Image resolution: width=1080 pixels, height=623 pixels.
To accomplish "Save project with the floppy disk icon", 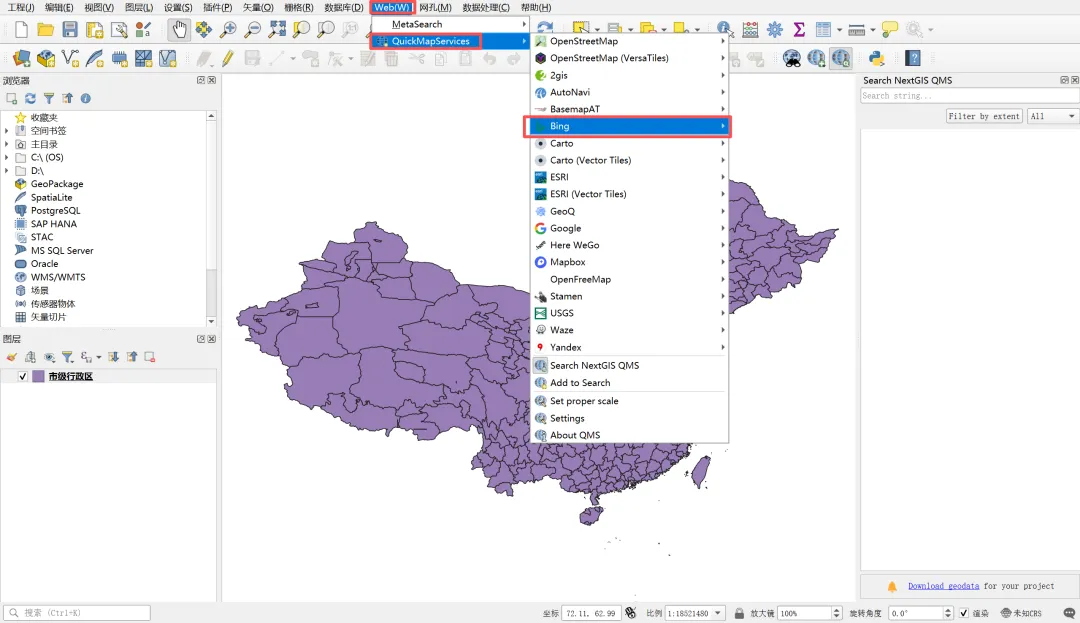I will (x=70, y=30).
